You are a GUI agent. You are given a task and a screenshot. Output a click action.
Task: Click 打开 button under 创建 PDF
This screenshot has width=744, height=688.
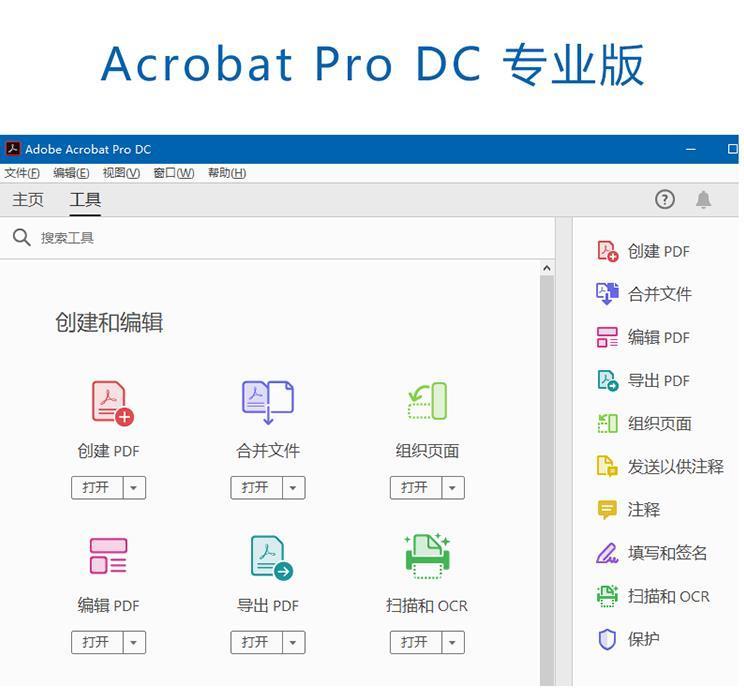[97, 488]
